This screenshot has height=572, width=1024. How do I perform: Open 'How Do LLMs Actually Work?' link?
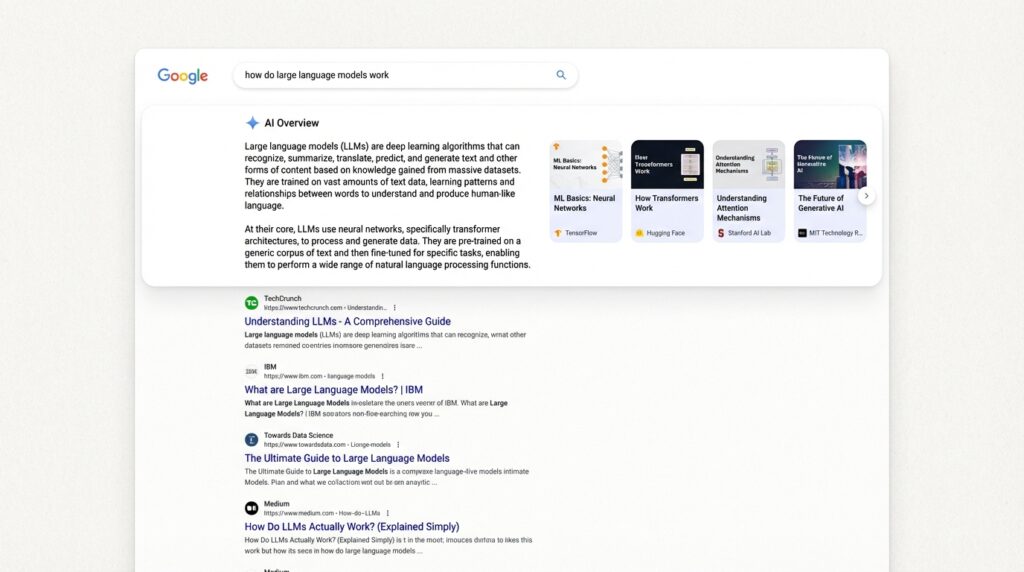[x=352, y=527]
